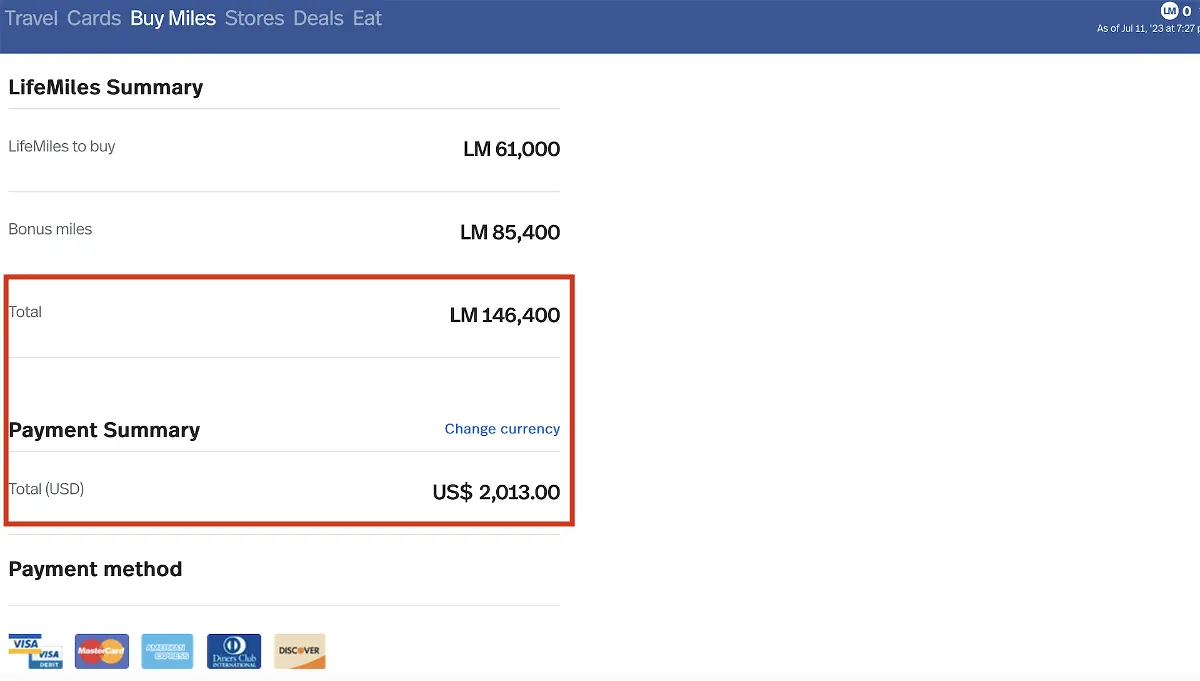
Task: Click the As of Jul 11 timestamp
Action: pos(1148,29)
